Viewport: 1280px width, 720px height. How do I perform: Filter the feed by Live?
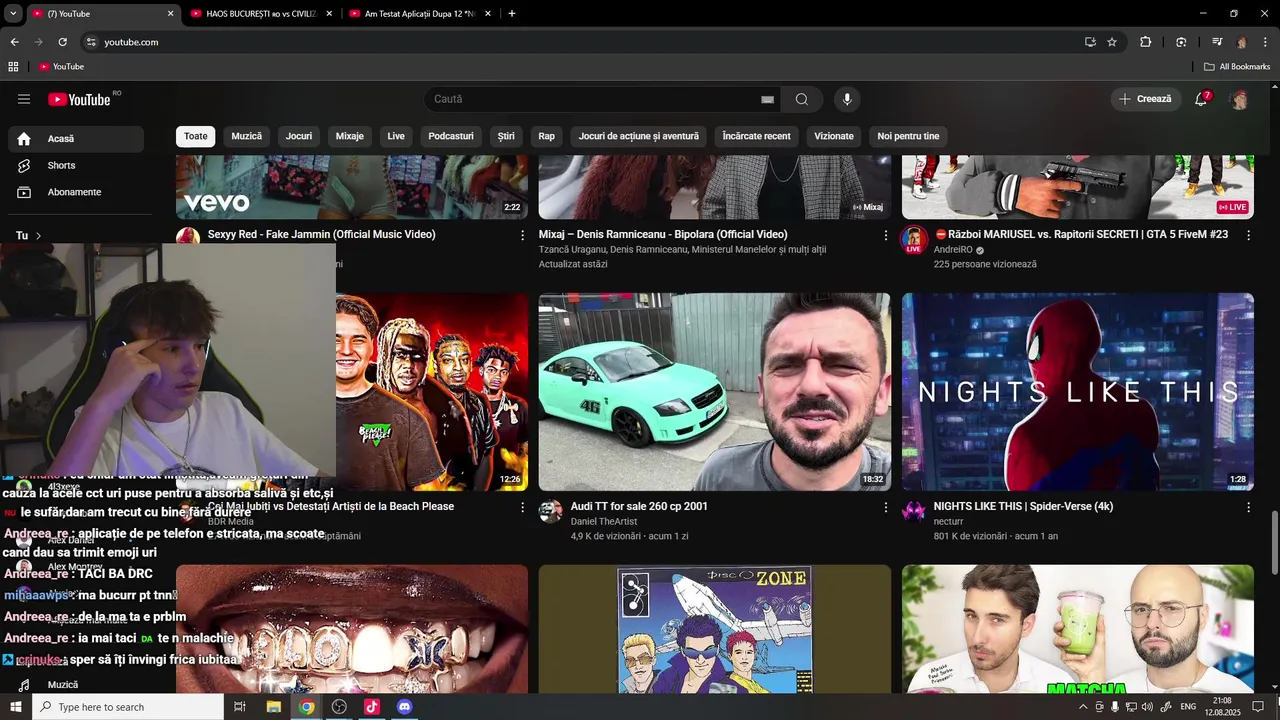point(396,136)
